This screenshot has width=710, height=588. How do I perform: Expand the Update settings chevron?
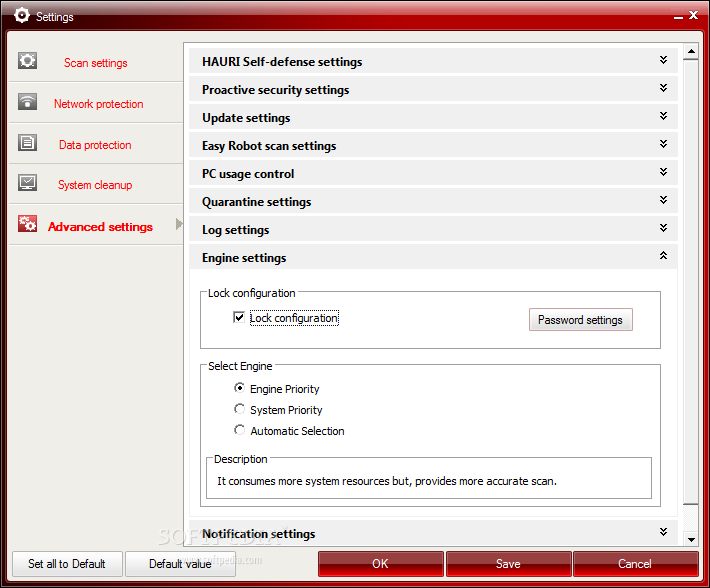(x=663, y=116)
